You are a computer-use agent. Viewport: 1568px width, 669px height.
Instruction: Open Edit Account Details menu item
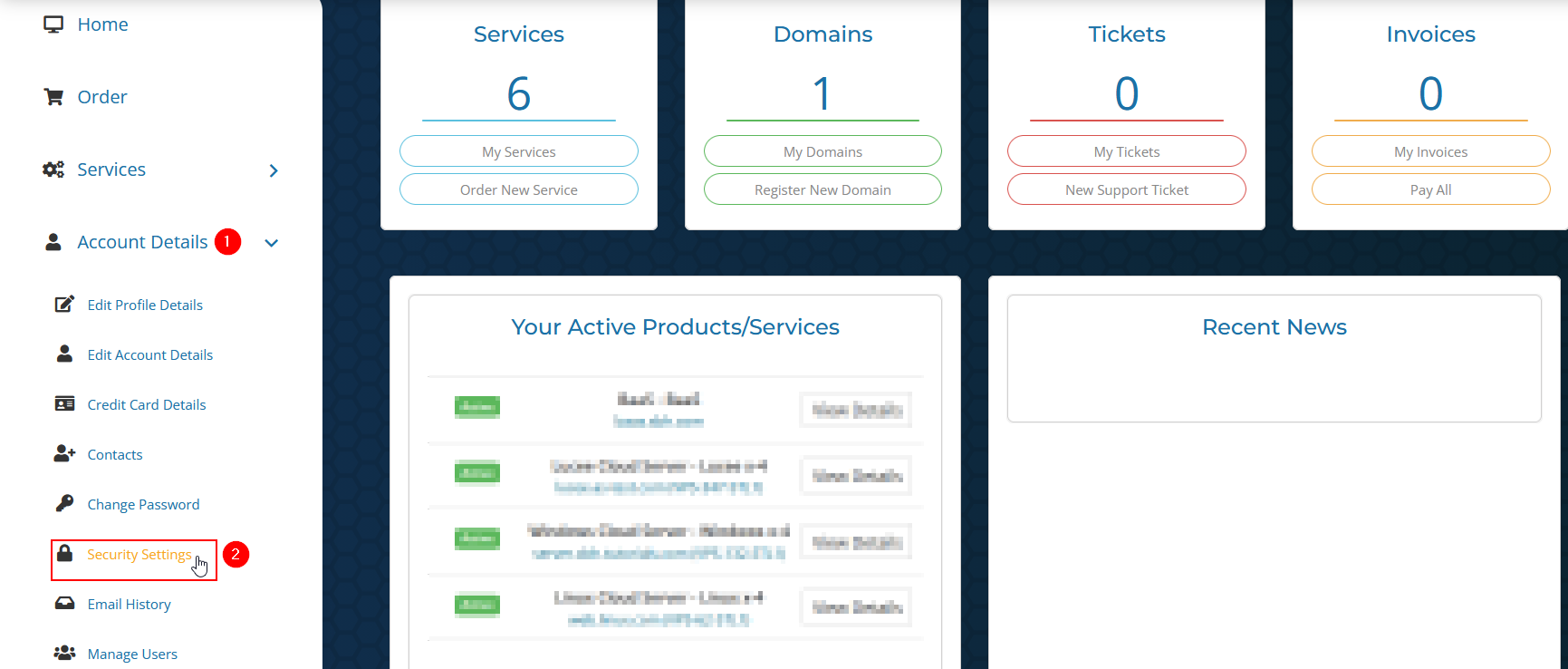coord(149,355)
